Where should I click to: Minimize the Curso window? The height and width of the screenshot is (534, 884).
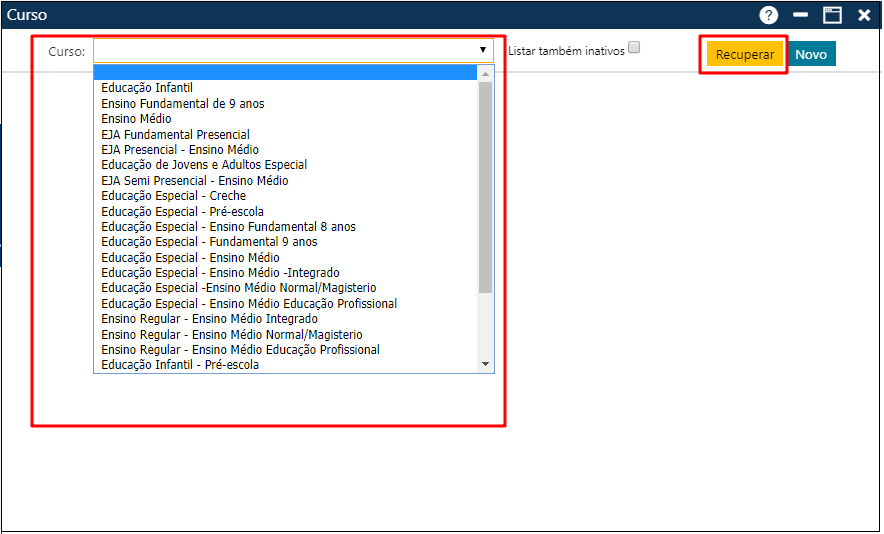(801, 15)
